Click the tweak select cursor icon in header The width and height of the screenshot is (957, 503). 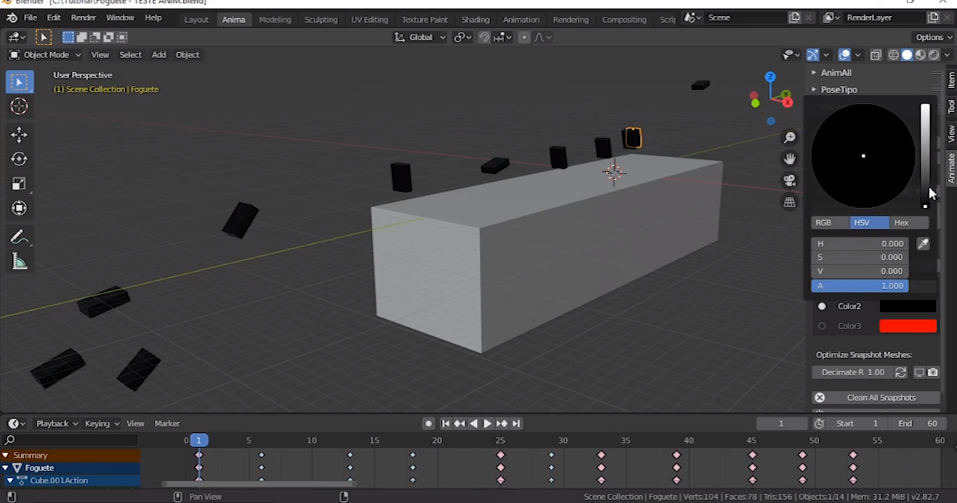(x=43, y=37)
